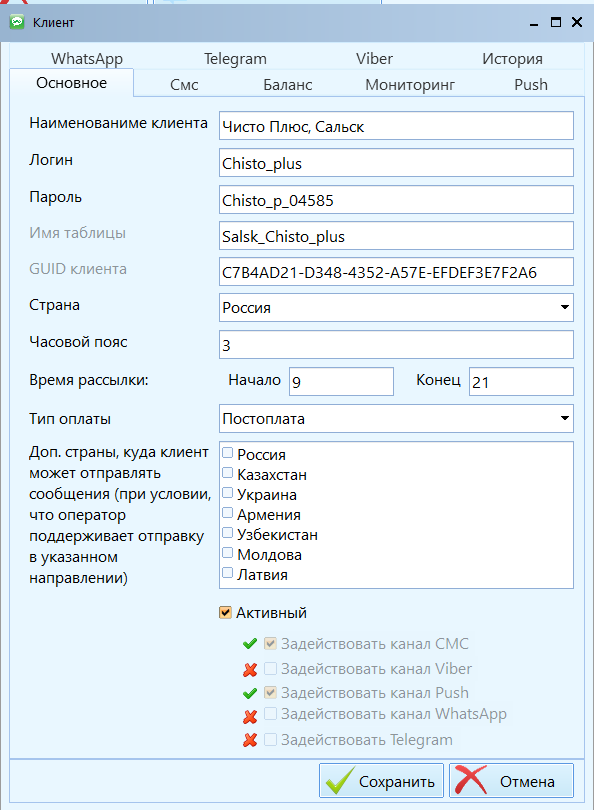Switch to the Viber tab
The width and height of the screenshot is (594, 810).
pyautogui.click(x=374, y=59)
